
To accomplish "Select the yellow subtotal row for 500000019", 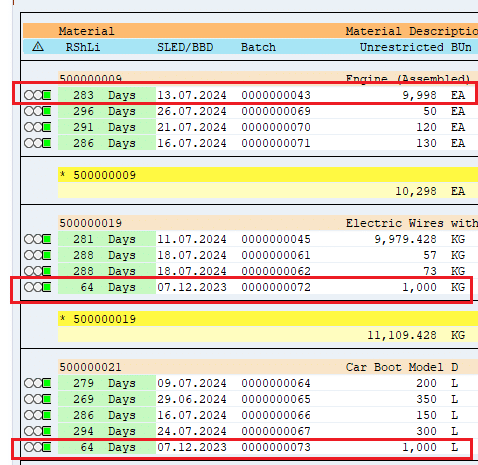I will click(x=268, y=319).
